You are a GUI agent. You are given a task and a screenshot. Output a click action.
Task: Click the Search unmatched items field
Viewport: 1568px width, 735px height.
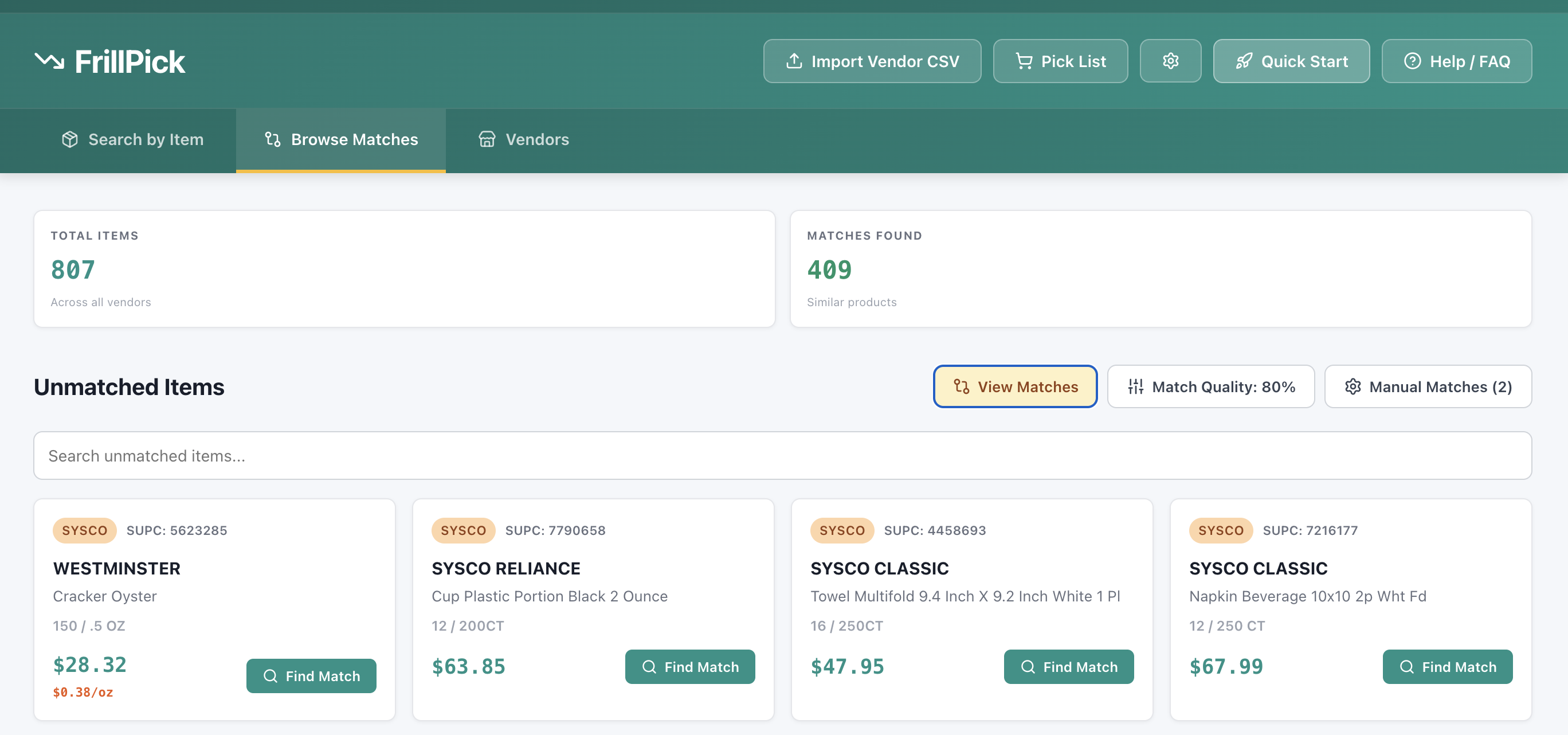[x=782, y=455]
